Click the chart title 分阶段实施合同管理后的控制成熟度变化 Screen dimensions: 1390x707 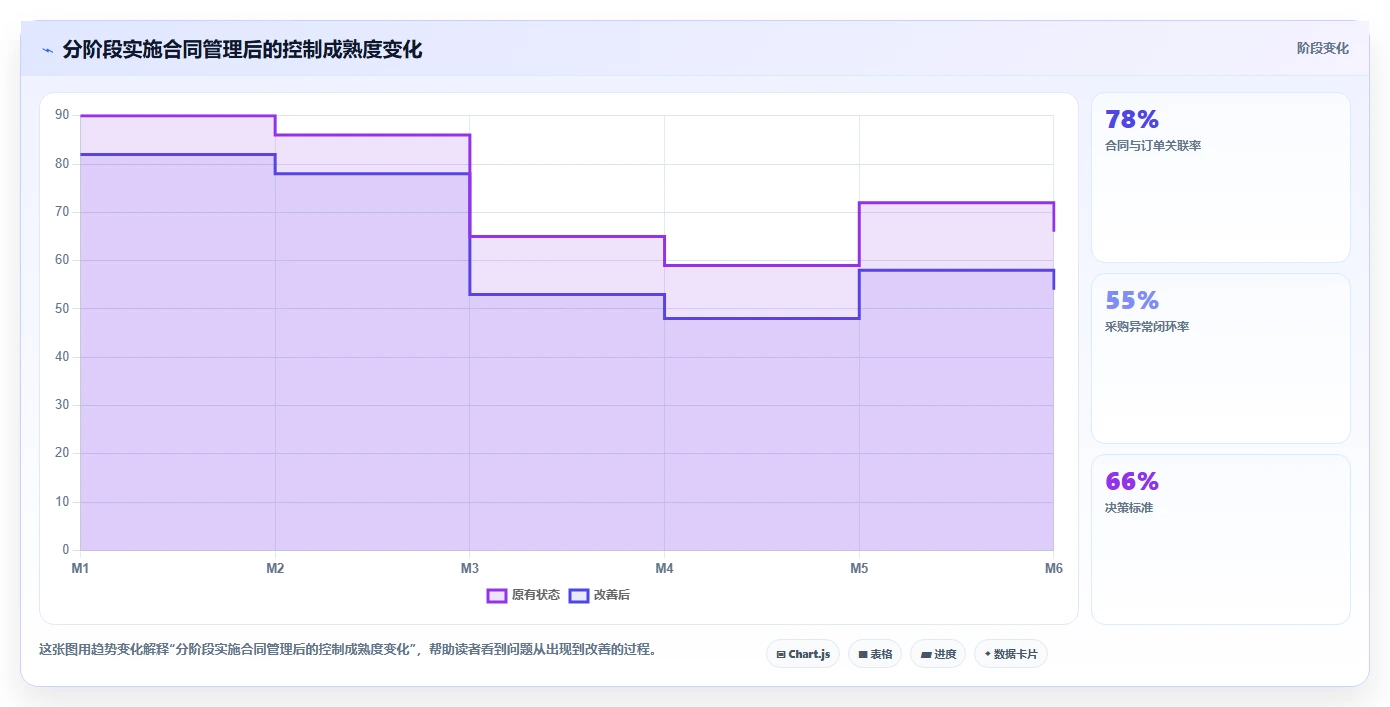(242, 49)
